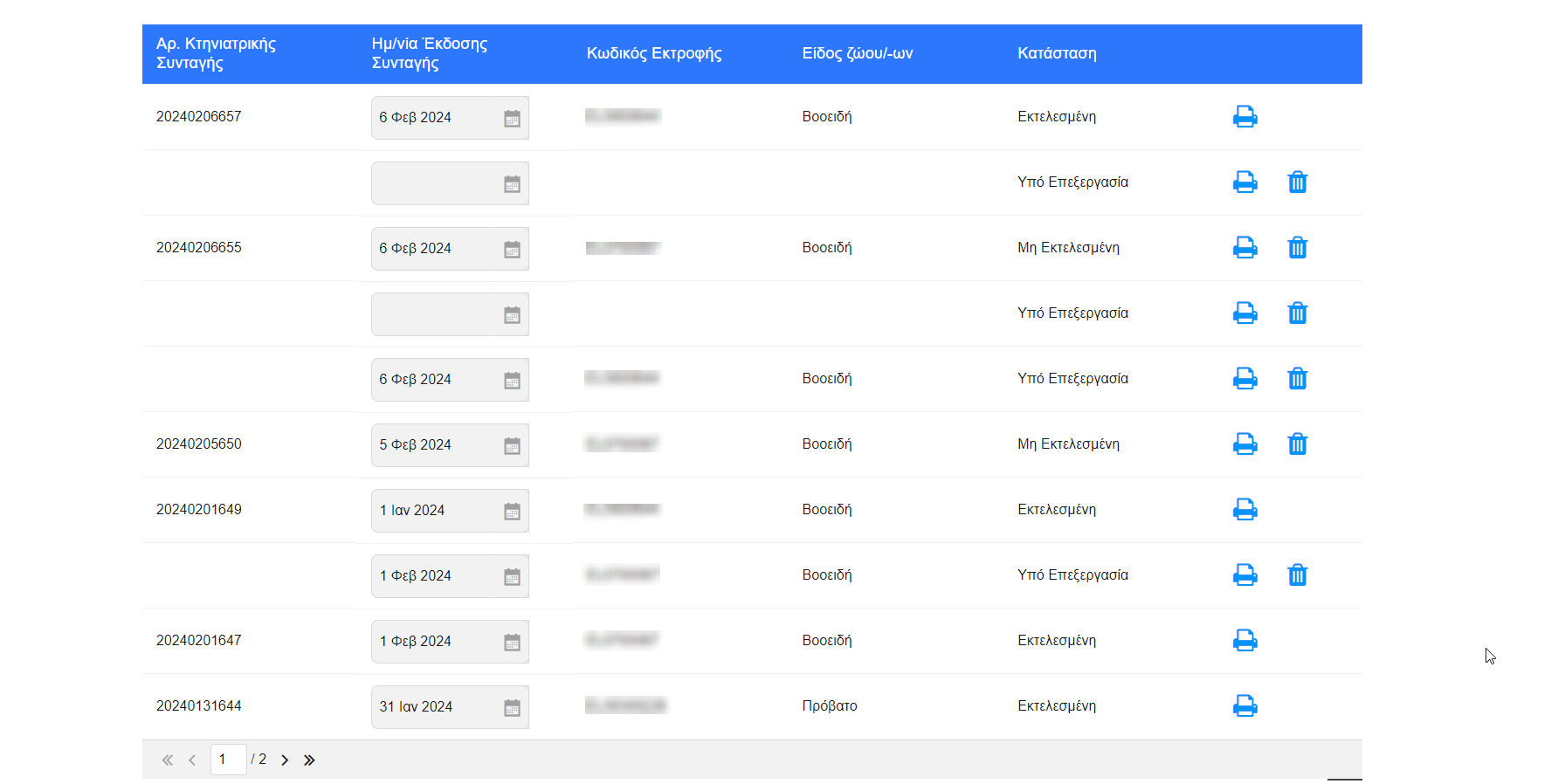
Task: Click the 1 Ιαν 2024 date field
Action: coord(450,511)
